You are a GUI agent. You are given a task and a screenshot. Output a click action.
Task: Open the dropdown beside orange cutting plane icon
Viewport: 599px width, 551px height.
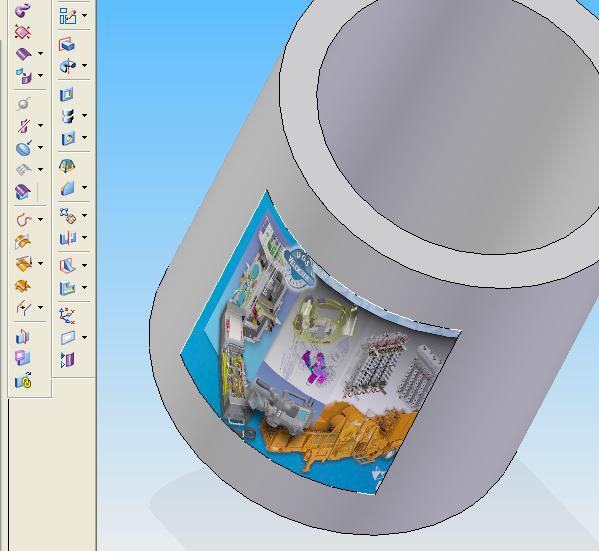coord(40,263)
